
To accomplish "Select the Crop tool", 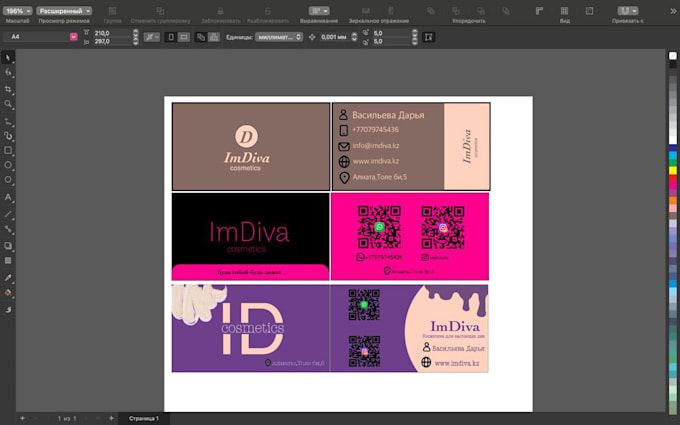I will tap(8, 89).
